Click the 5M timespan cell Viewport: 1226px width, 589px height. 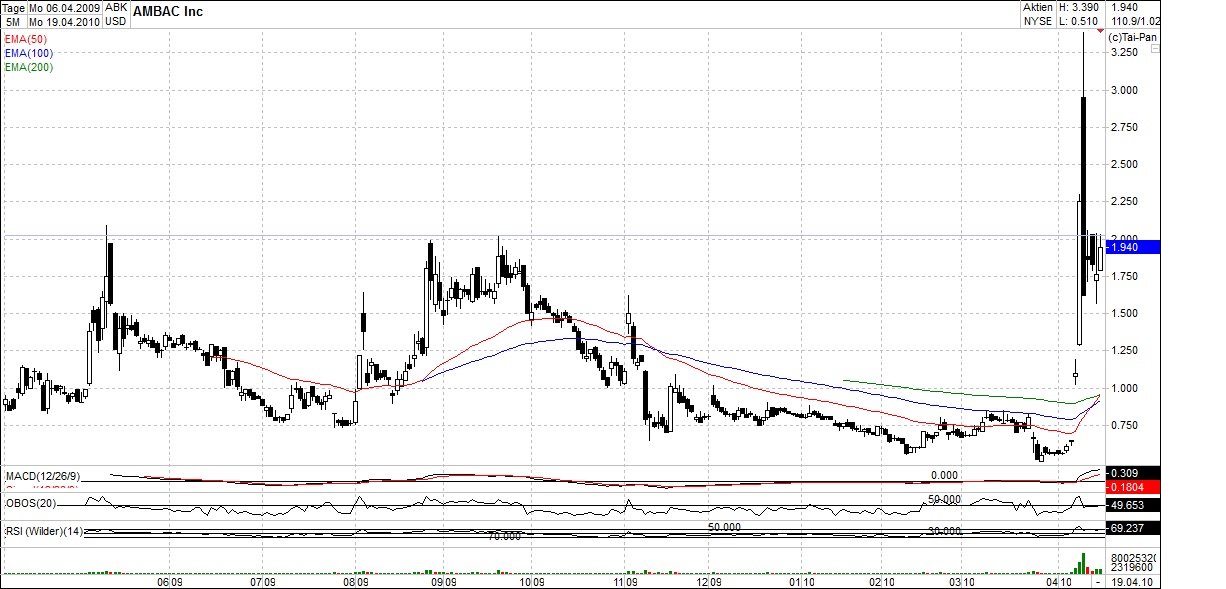15,20
